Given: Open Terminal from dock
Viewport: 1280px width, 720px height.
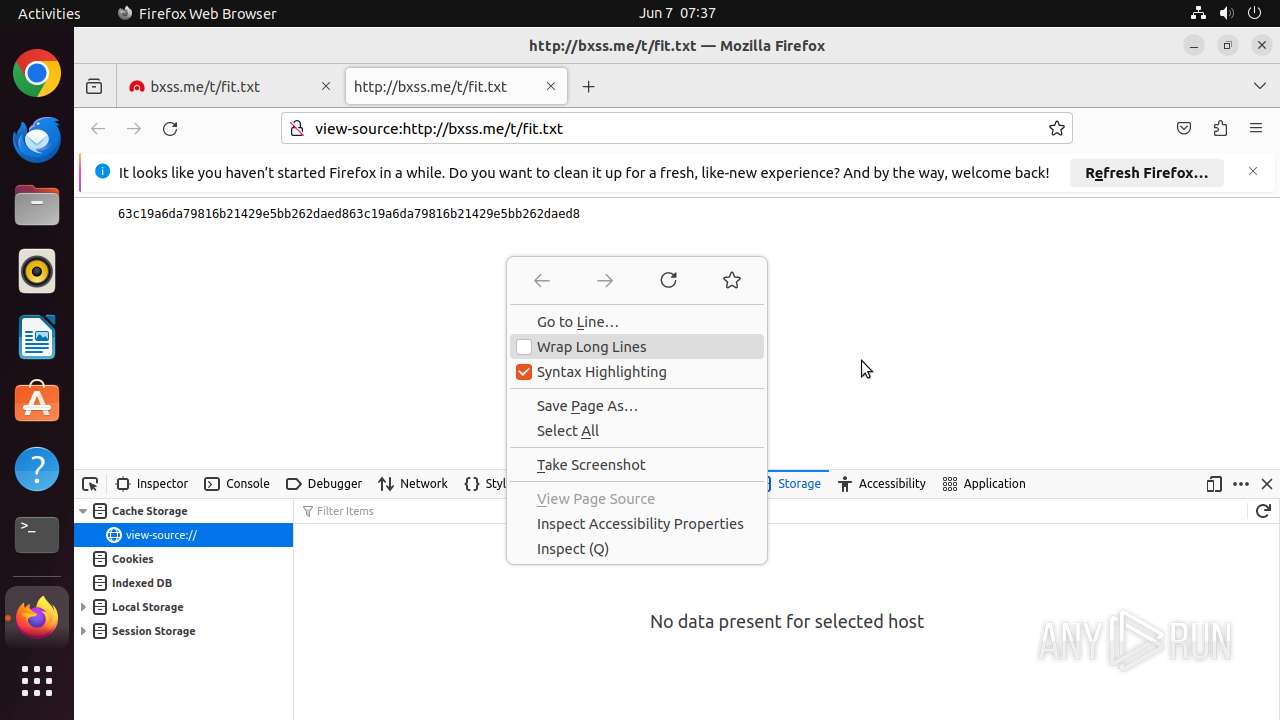Looking at the screenshot, I should coord(37,534).
